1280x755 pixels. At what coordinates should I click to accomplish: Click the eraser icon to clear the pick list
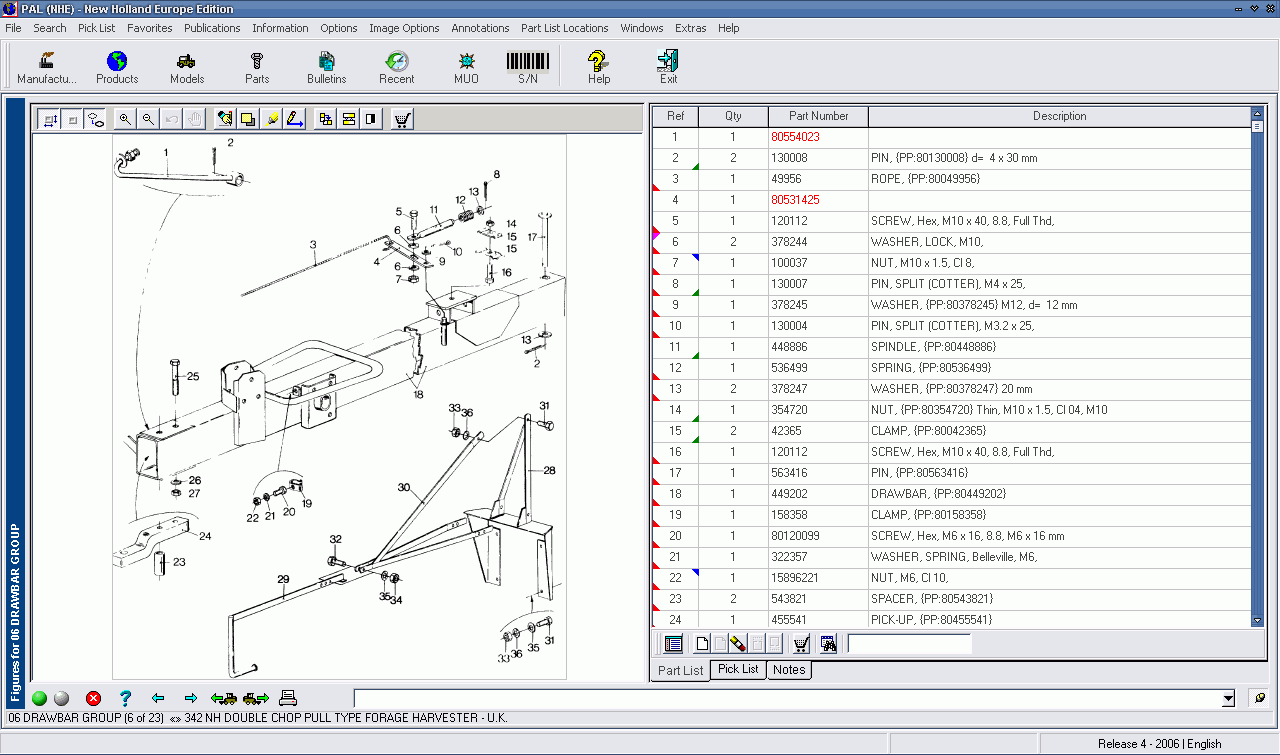(738, 643)
